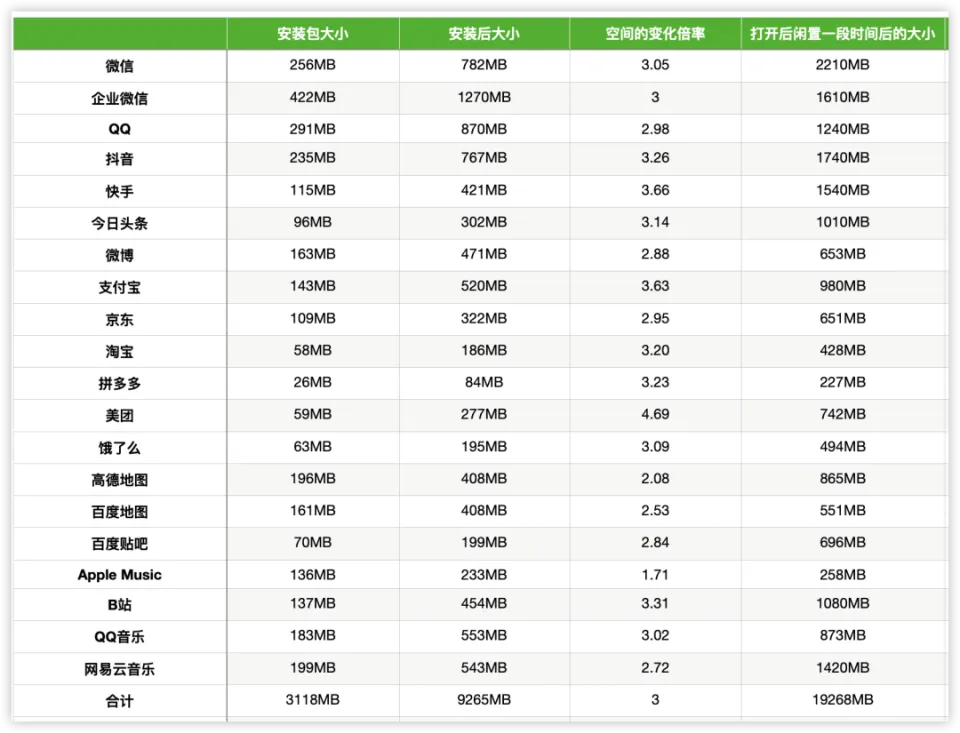Select the 1.71 ratio for Apple Music
Screen dimensions: 960x733
tap(655, 574)
